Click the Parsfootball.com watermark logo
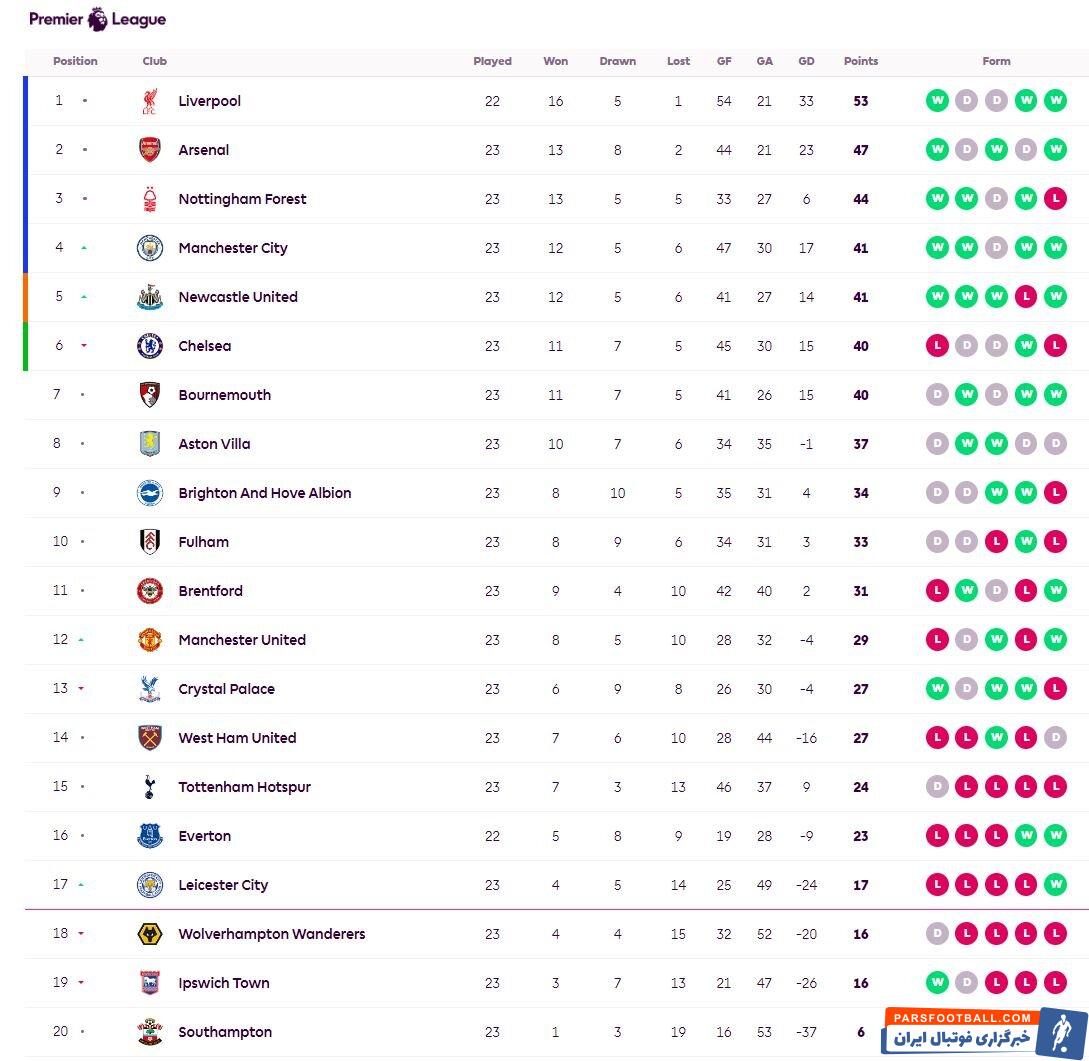This screenshot has height=1061, width=1089. (984, 1031)
